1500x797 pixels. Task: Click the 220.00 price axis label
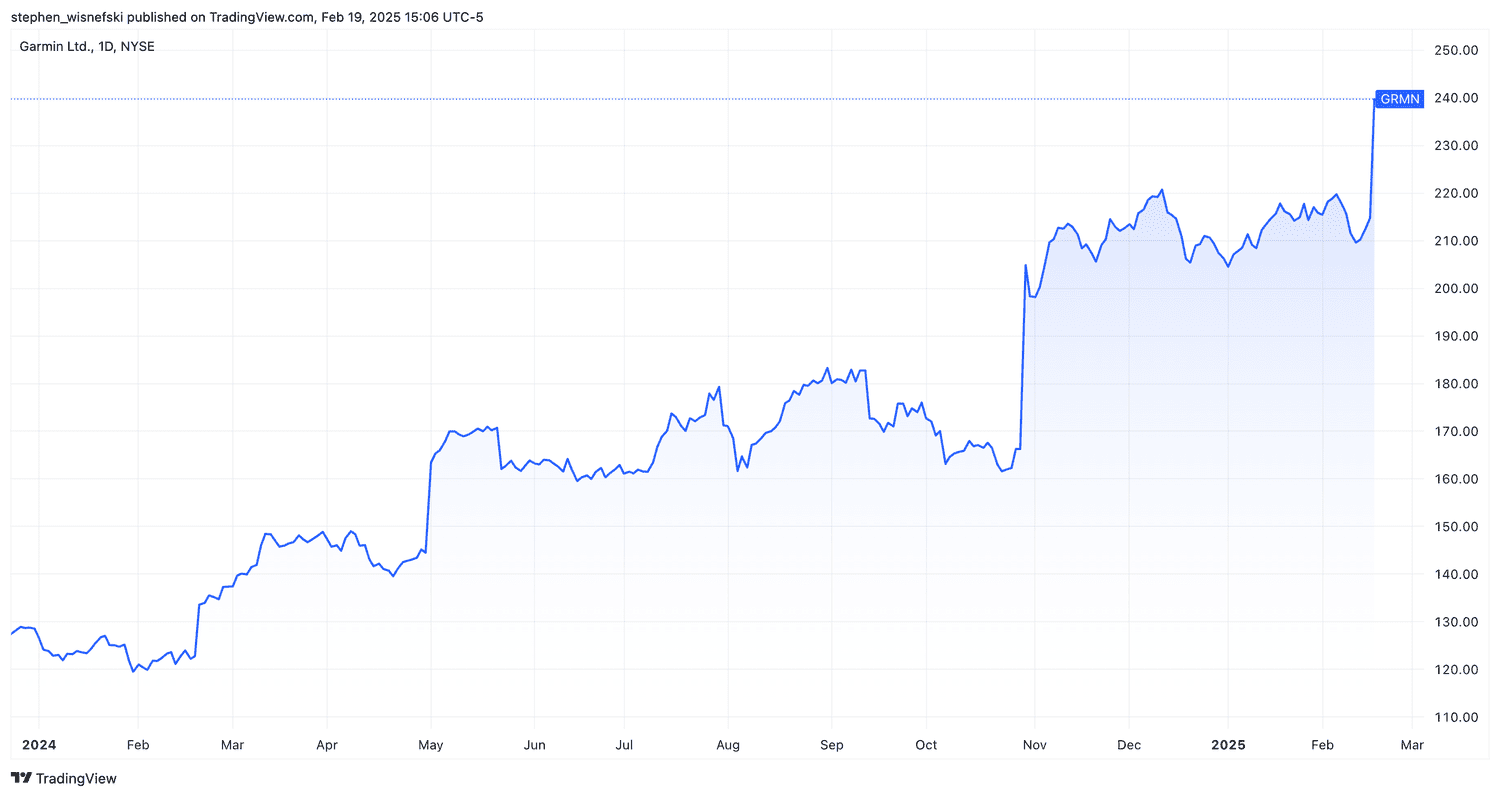tap(1457, 193)
